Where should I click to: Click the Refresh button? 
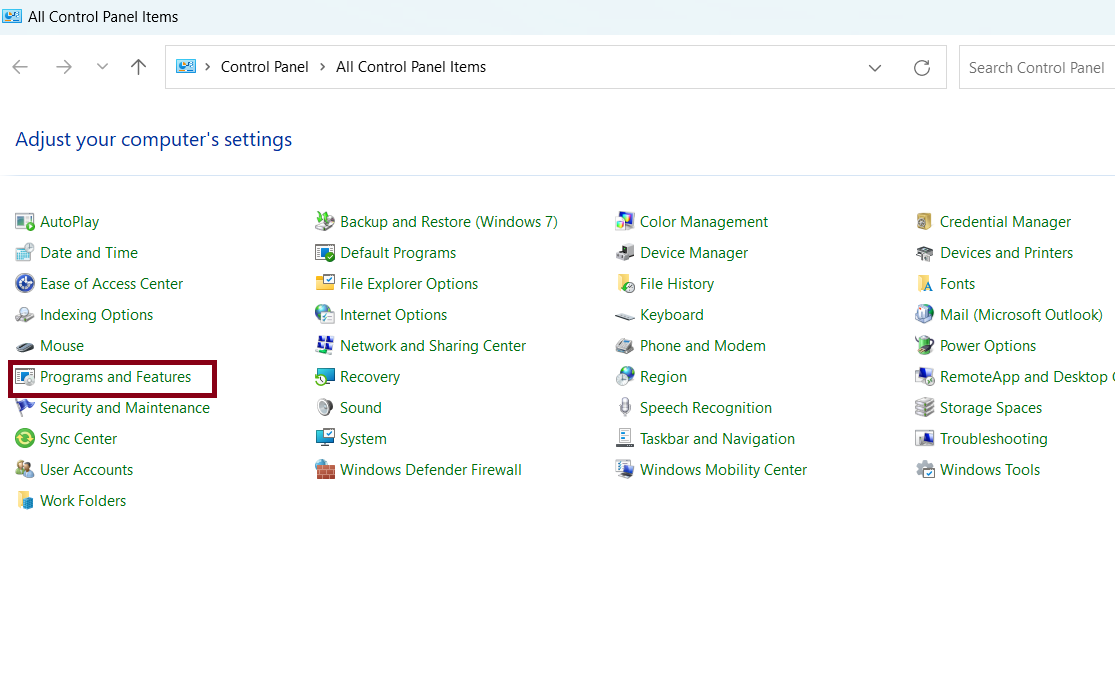click(x=922, y=68)
